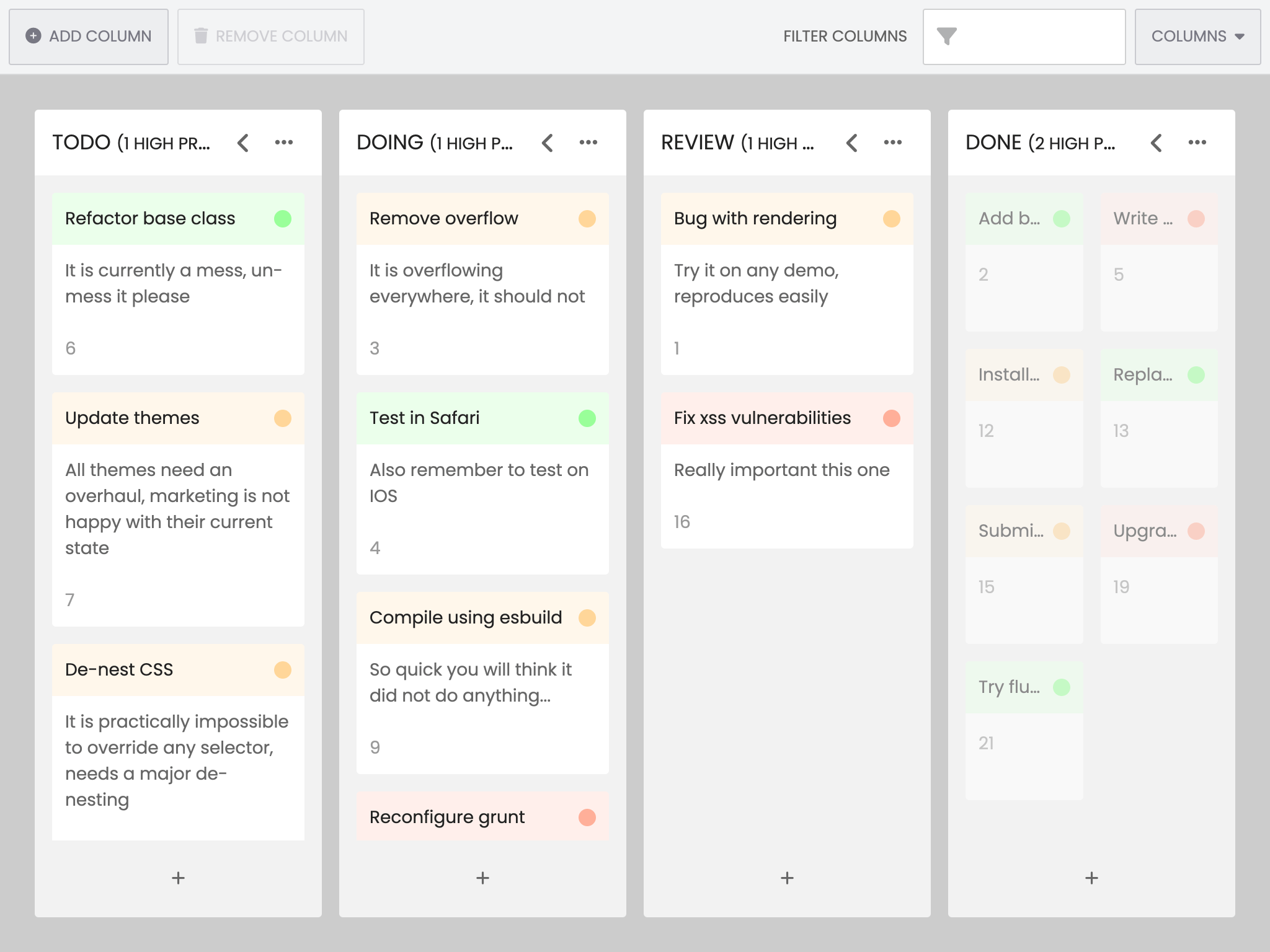The image size is (1270, 952).
Task: Collapse the TODO column using its chevron
Action: pyautogui.click(x=243, y=143)
